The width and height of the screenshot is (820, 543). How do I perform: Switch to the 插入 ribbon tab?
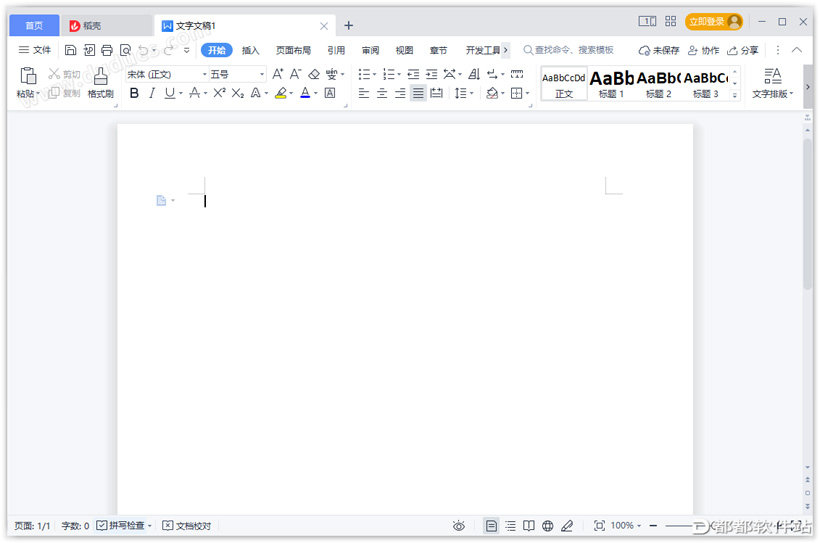[250, 50]
